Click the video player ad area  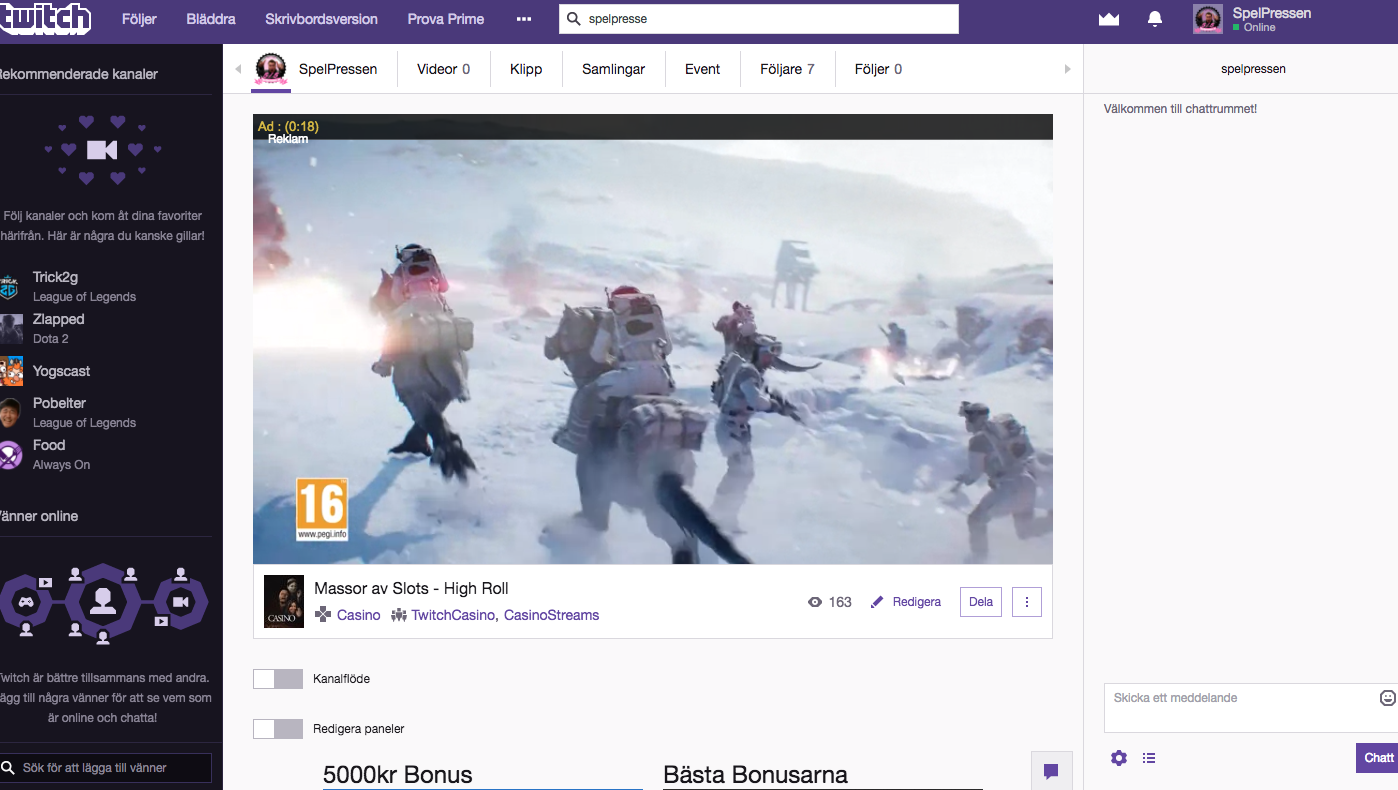click(652, 338)
